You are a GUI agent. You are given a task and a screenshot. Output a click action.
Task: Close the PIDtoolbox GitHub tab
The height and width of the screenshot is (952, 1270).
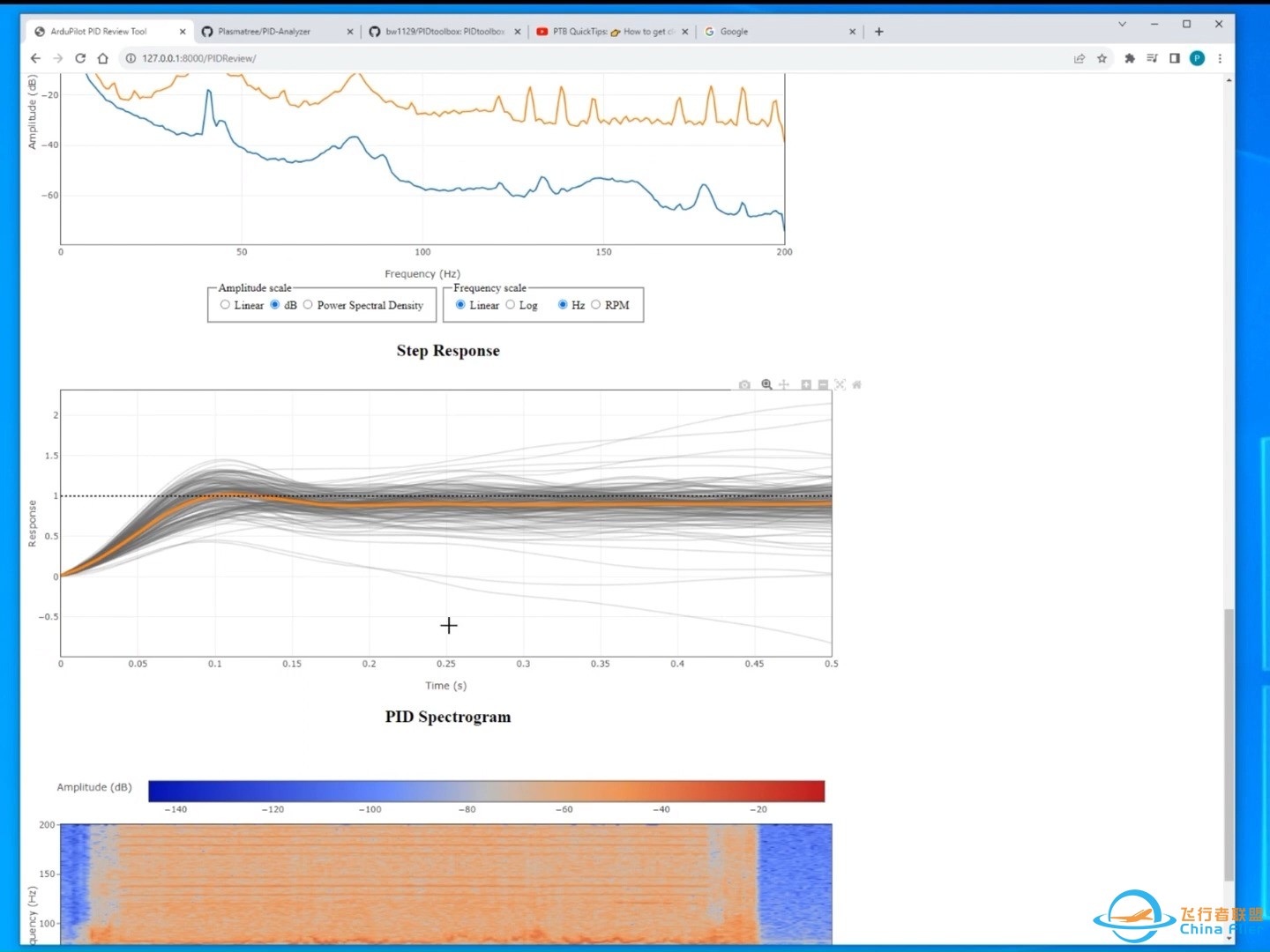click(518, 32)
